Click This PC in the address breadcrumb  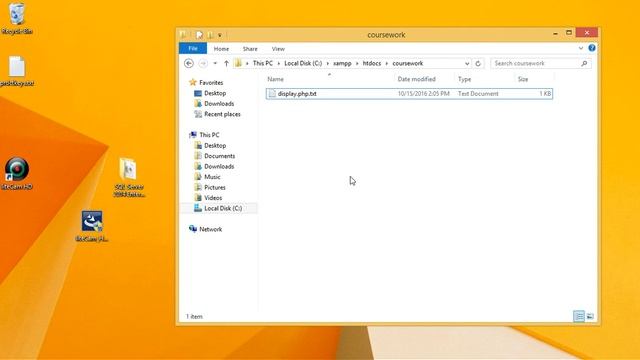click(262, 63)
